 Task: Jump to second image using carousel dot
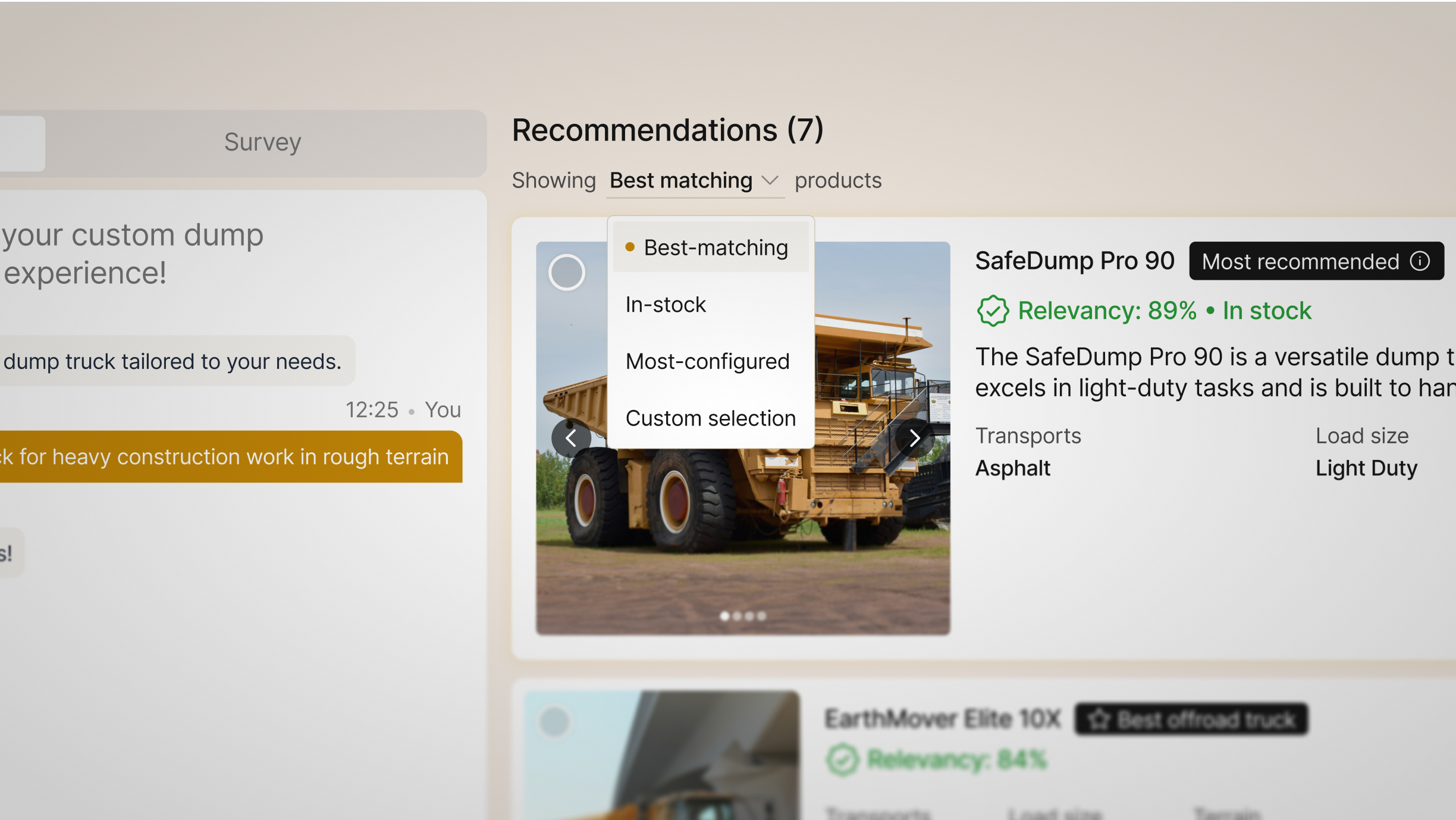pos(738,616)
